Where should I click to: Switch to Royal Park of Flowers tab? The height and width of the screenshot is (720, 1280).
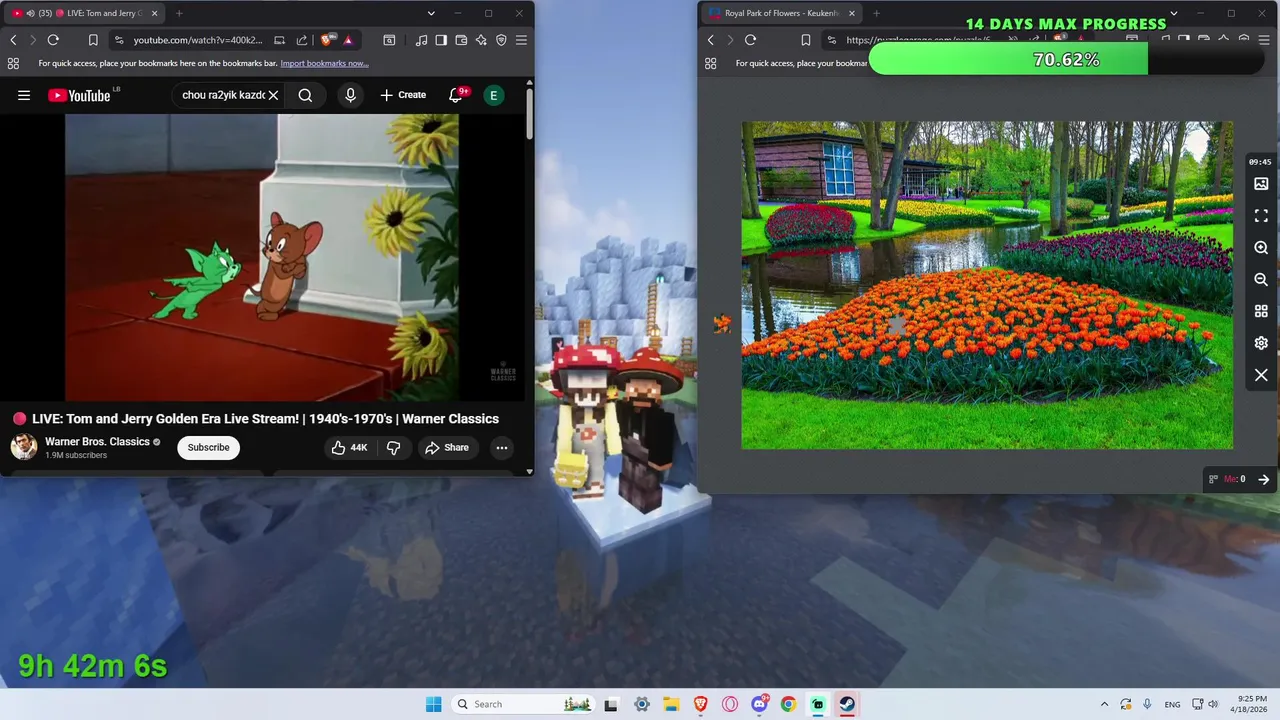click(781, 13)
